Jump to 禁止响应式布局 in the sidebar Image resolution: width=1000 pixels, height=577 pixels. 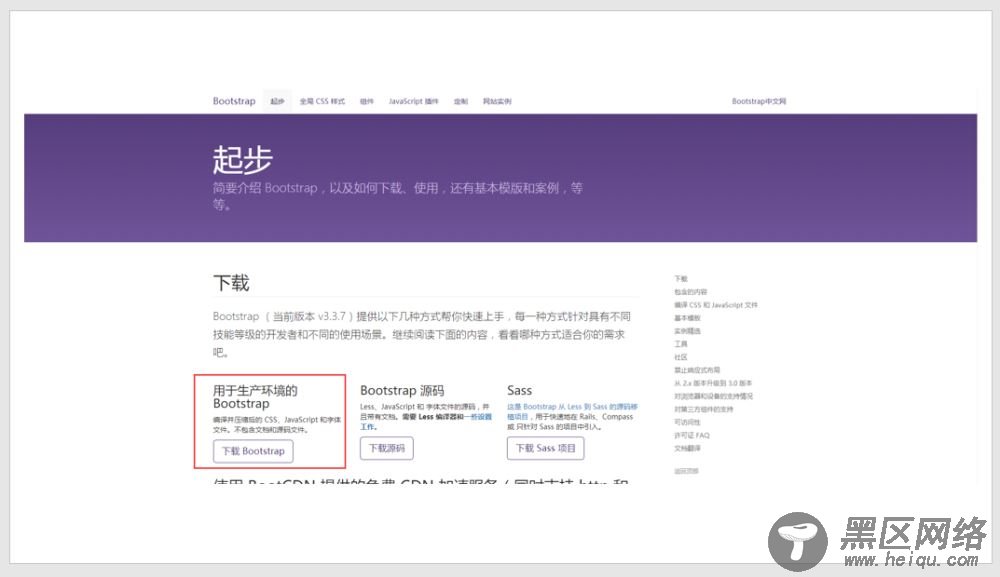click(x=697, y=370)
